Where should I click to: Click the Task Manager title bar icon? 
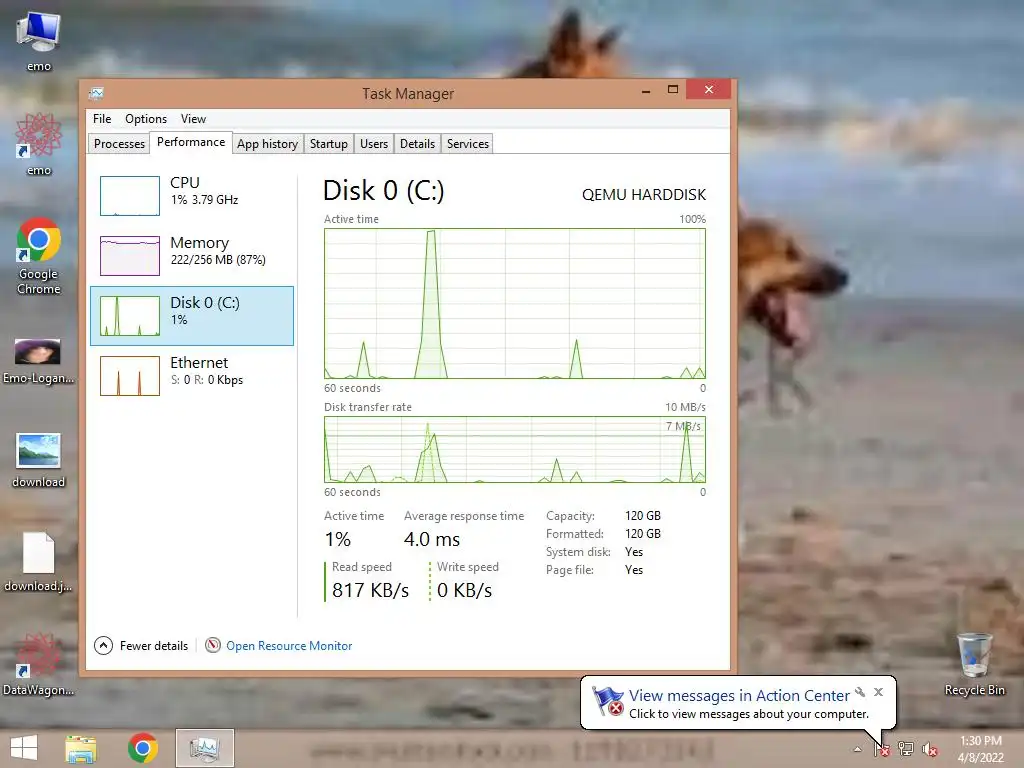point(97,93)
